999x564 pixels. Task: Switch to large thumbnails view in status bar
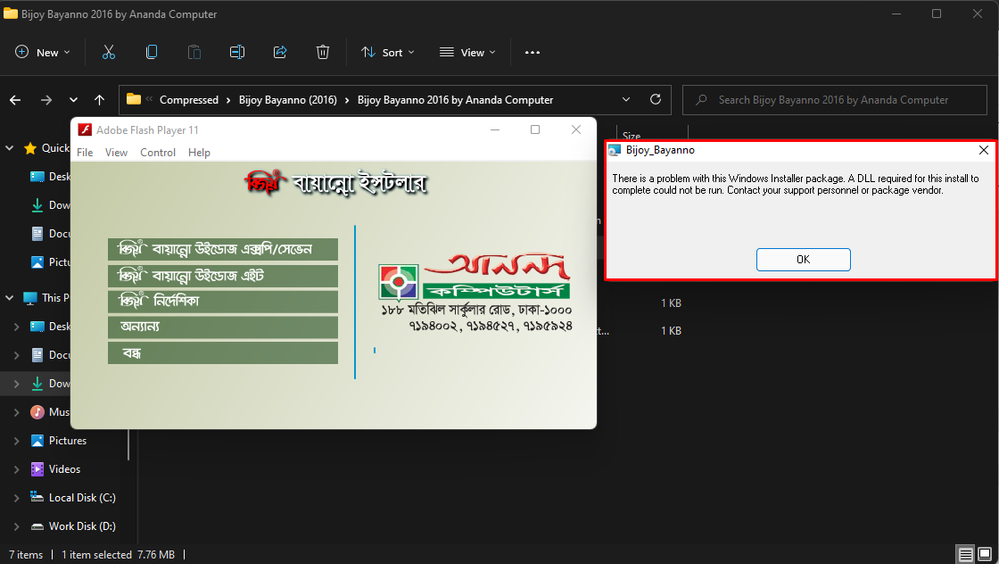pyautogui.click(x=985, y=554)
